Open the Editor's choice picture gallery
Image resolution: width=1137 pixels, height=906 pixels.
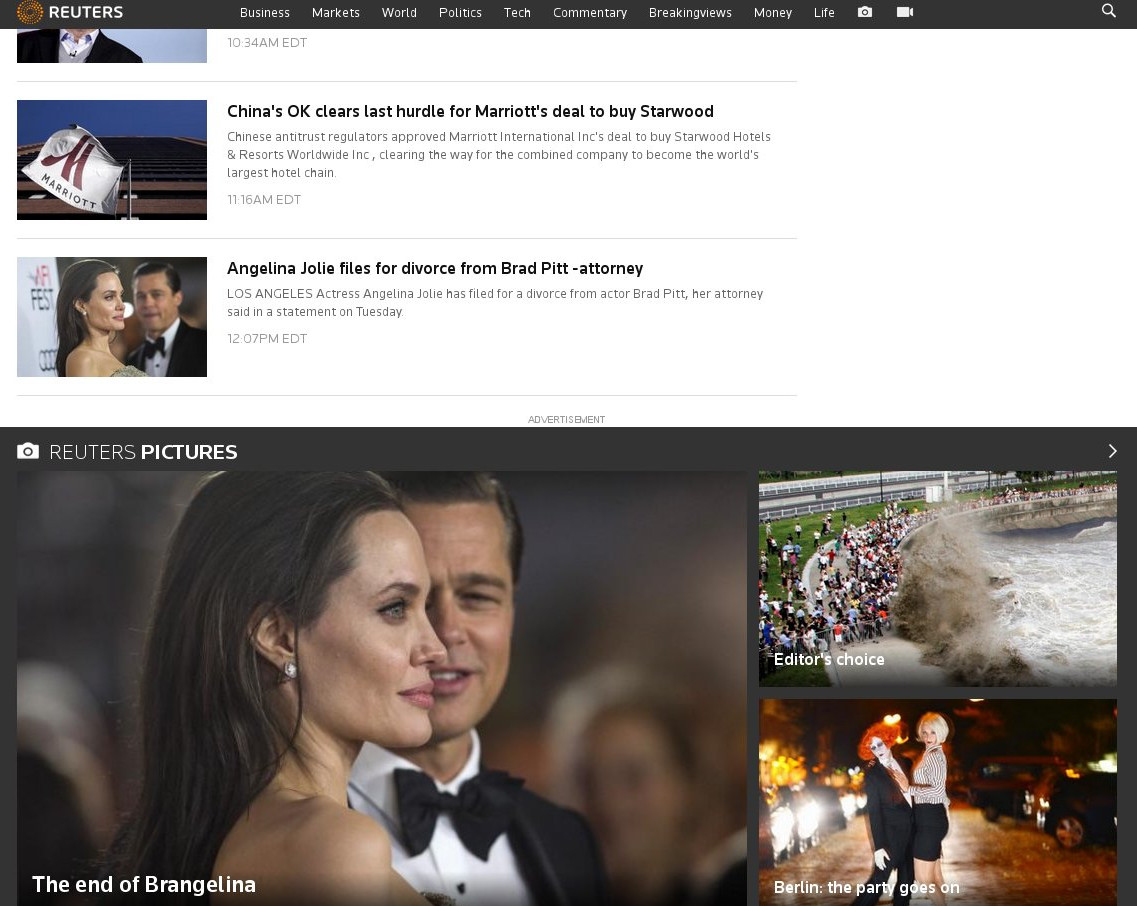pyautogui.click(x=937, y=579)
